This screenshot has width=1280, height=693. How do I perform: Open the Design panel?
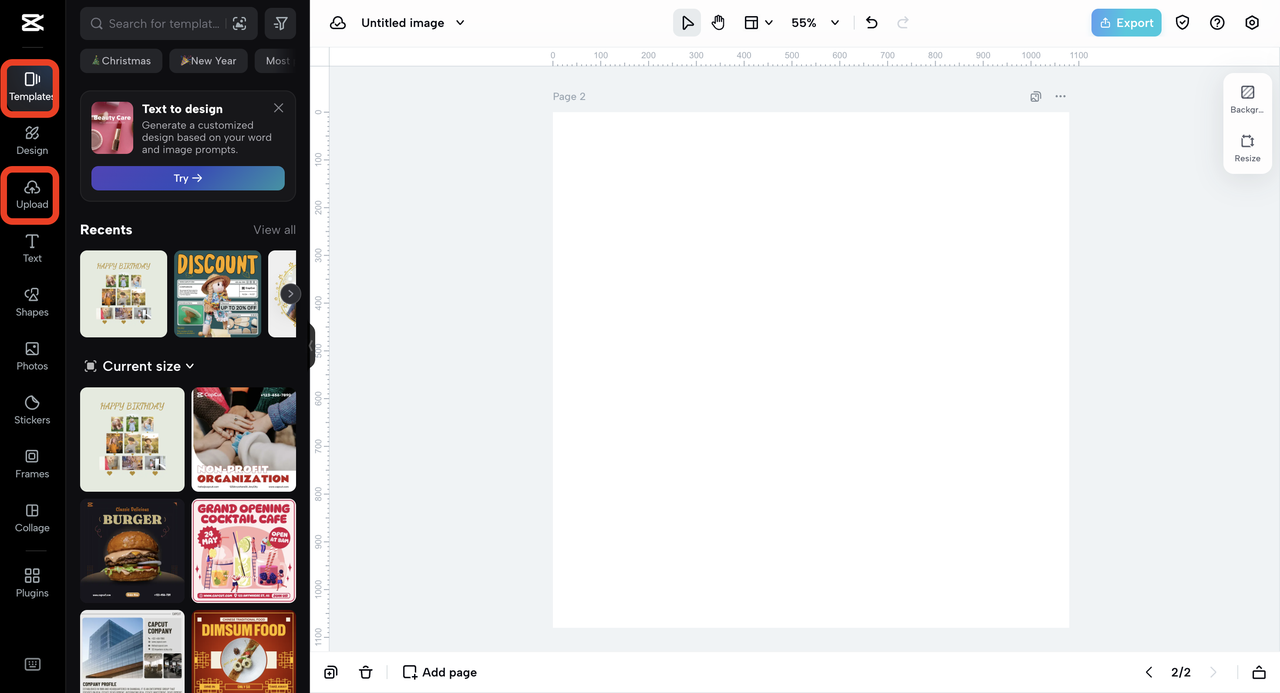point(32,140)
